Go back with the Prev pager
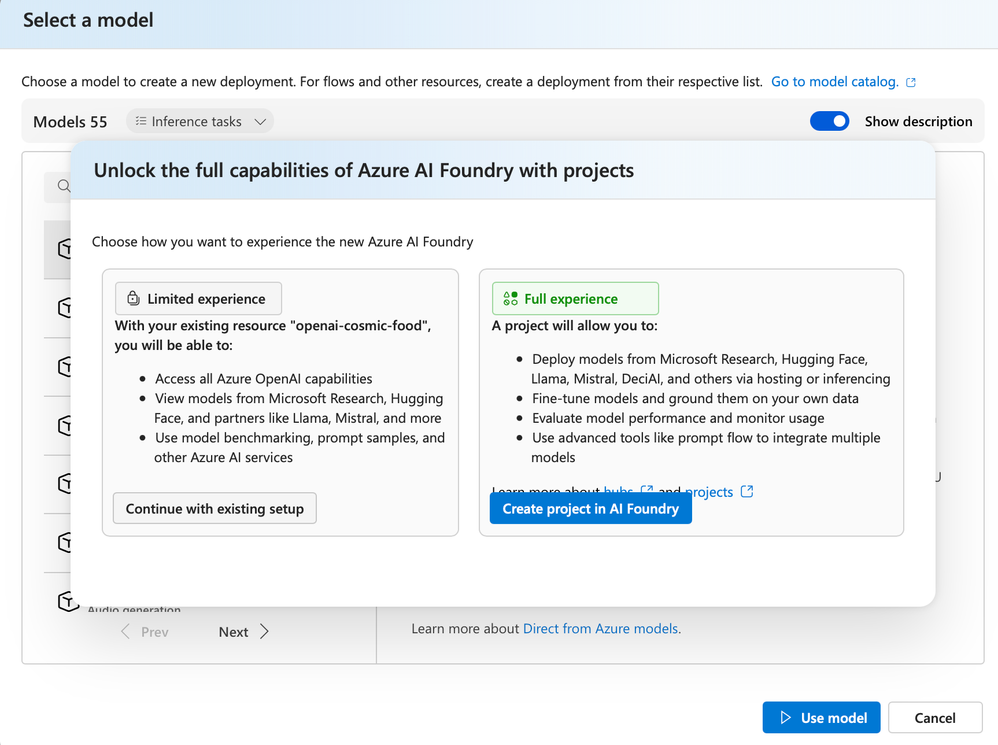 pos(144,631)
